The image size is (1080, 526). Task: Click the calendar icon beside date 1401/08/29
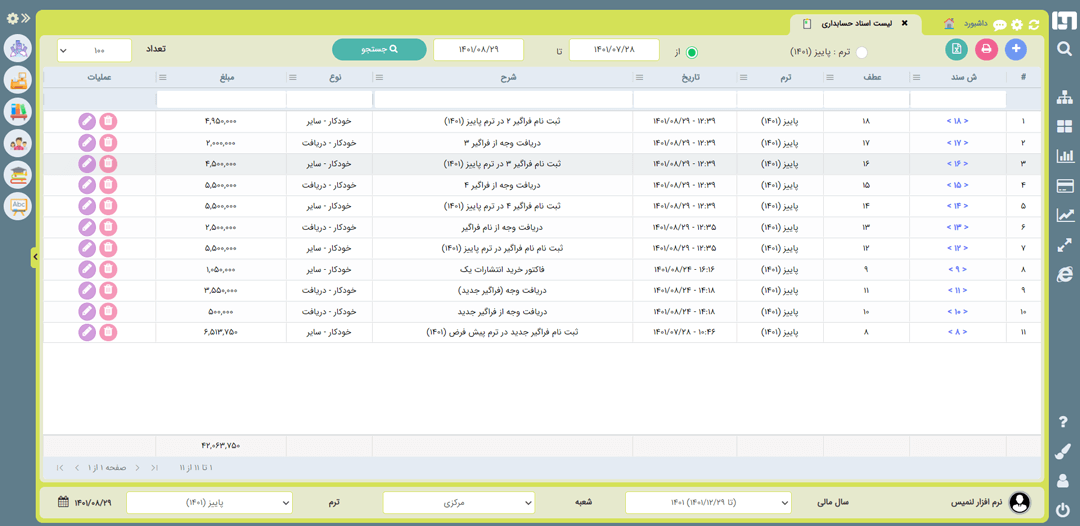point(63,502)
